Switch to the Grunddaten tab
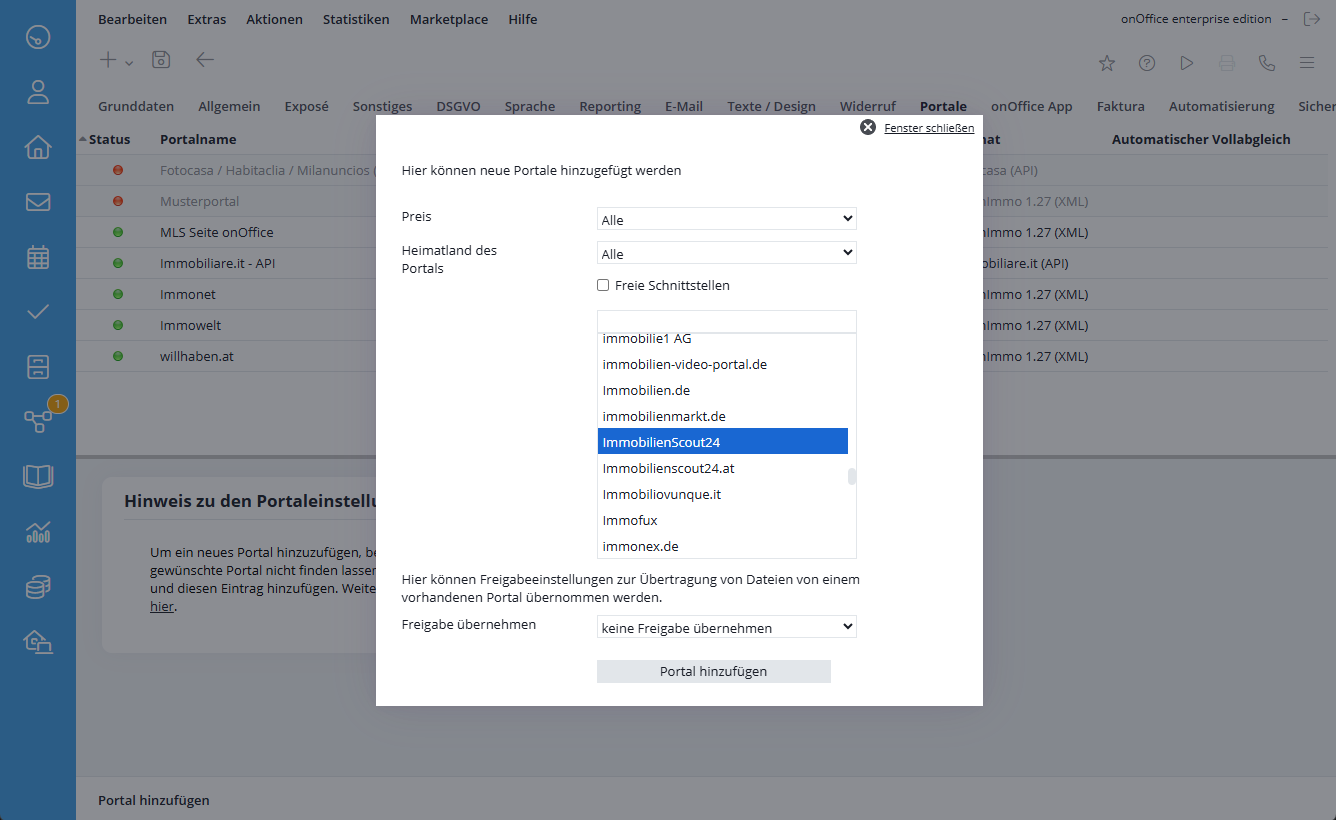1336x820 pixels. point(136,106)
